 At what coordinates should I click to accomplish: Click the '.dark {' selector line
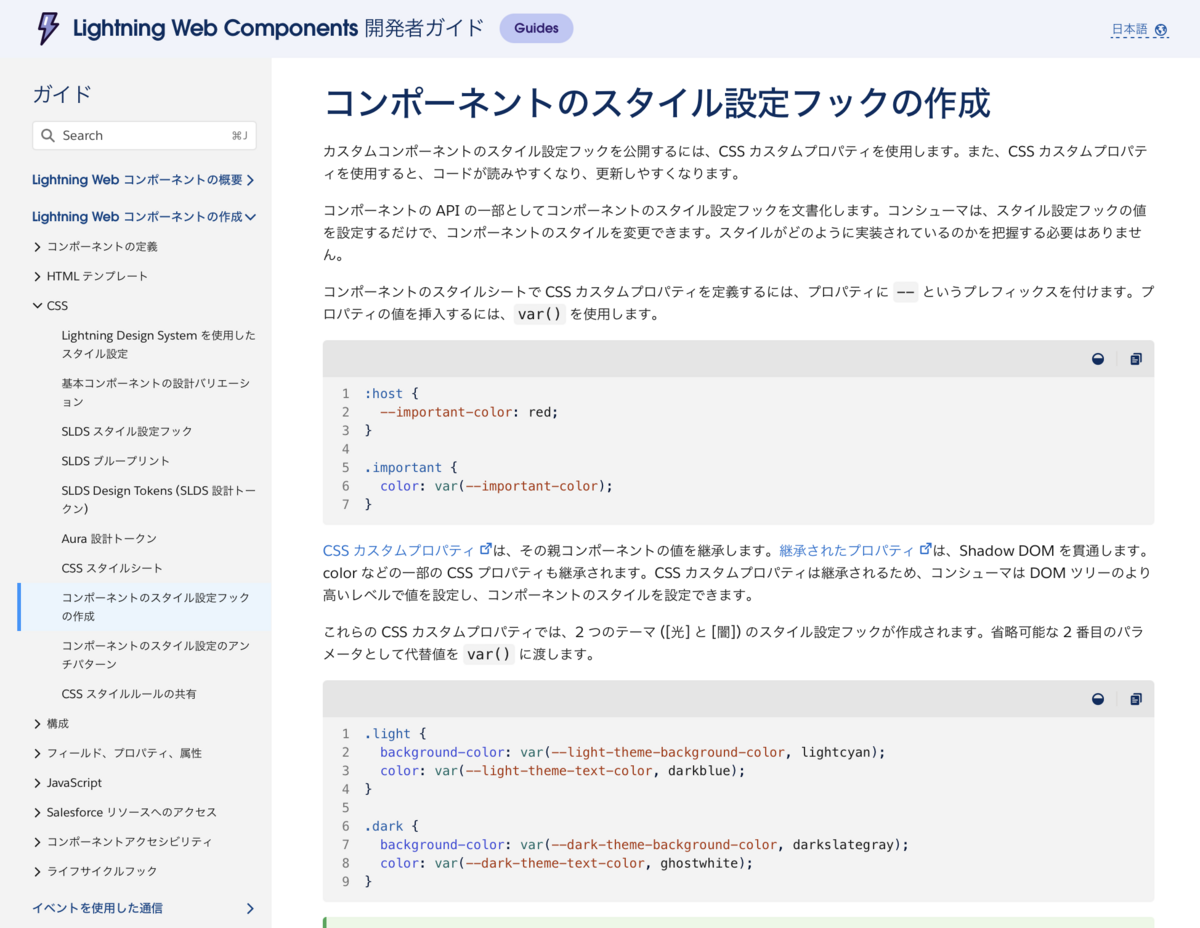[x=391, y=826]
